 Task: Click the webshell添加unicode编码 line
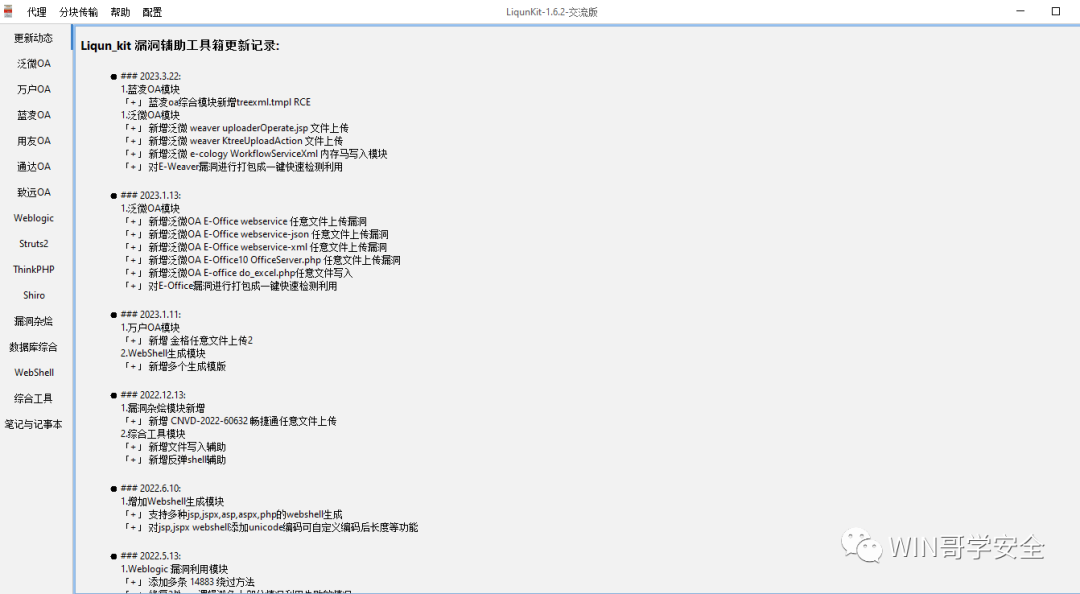[271, 528]
